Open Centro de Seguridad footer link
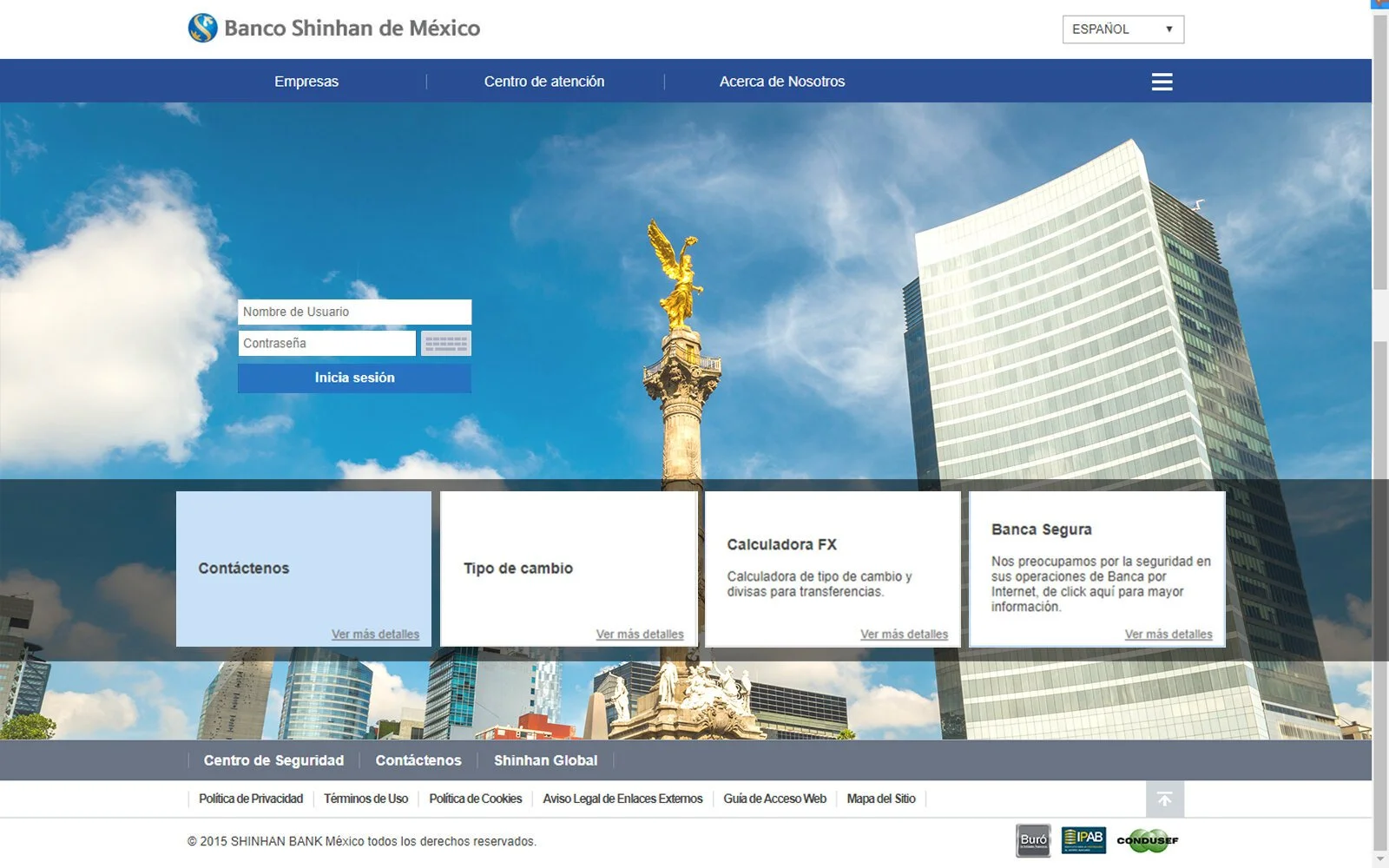The height and width of the screenshot is (868, 1389). (273, 760)
